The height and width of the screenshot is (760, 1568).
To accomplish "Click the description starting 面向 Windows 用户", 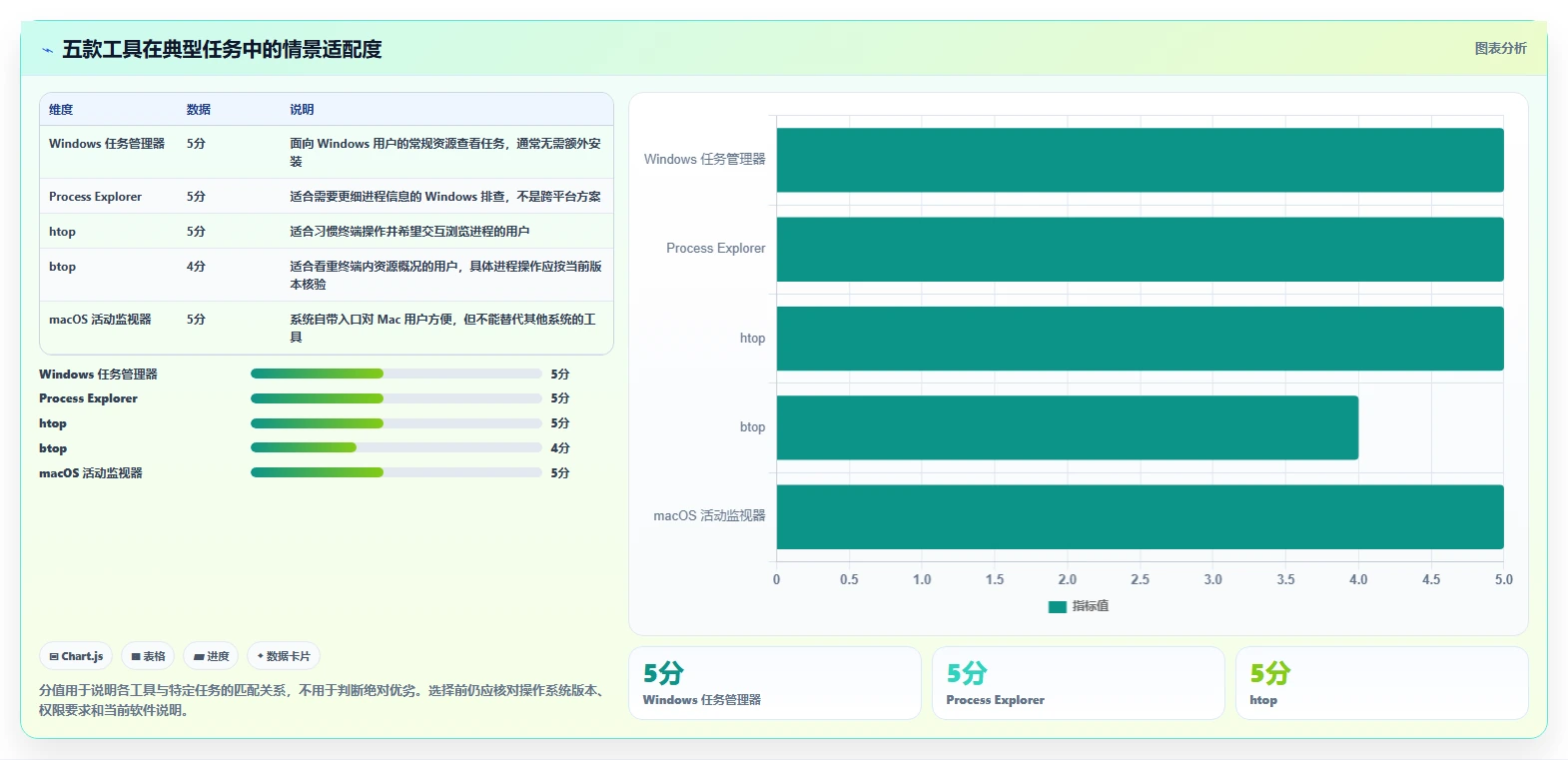I will 445,153.
